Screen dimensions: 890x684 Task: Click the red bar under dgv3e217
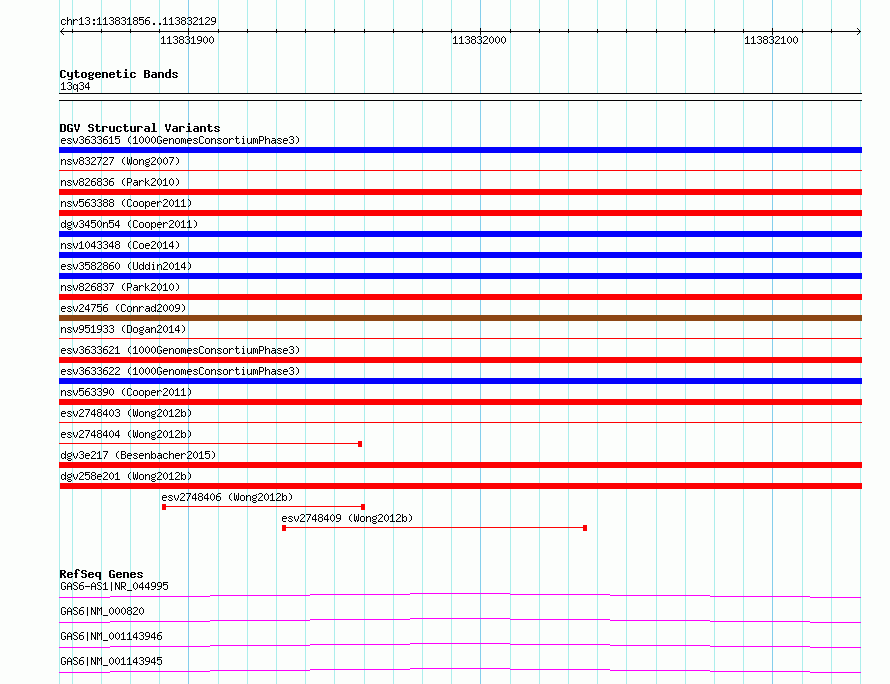click(x=460, y=465)
